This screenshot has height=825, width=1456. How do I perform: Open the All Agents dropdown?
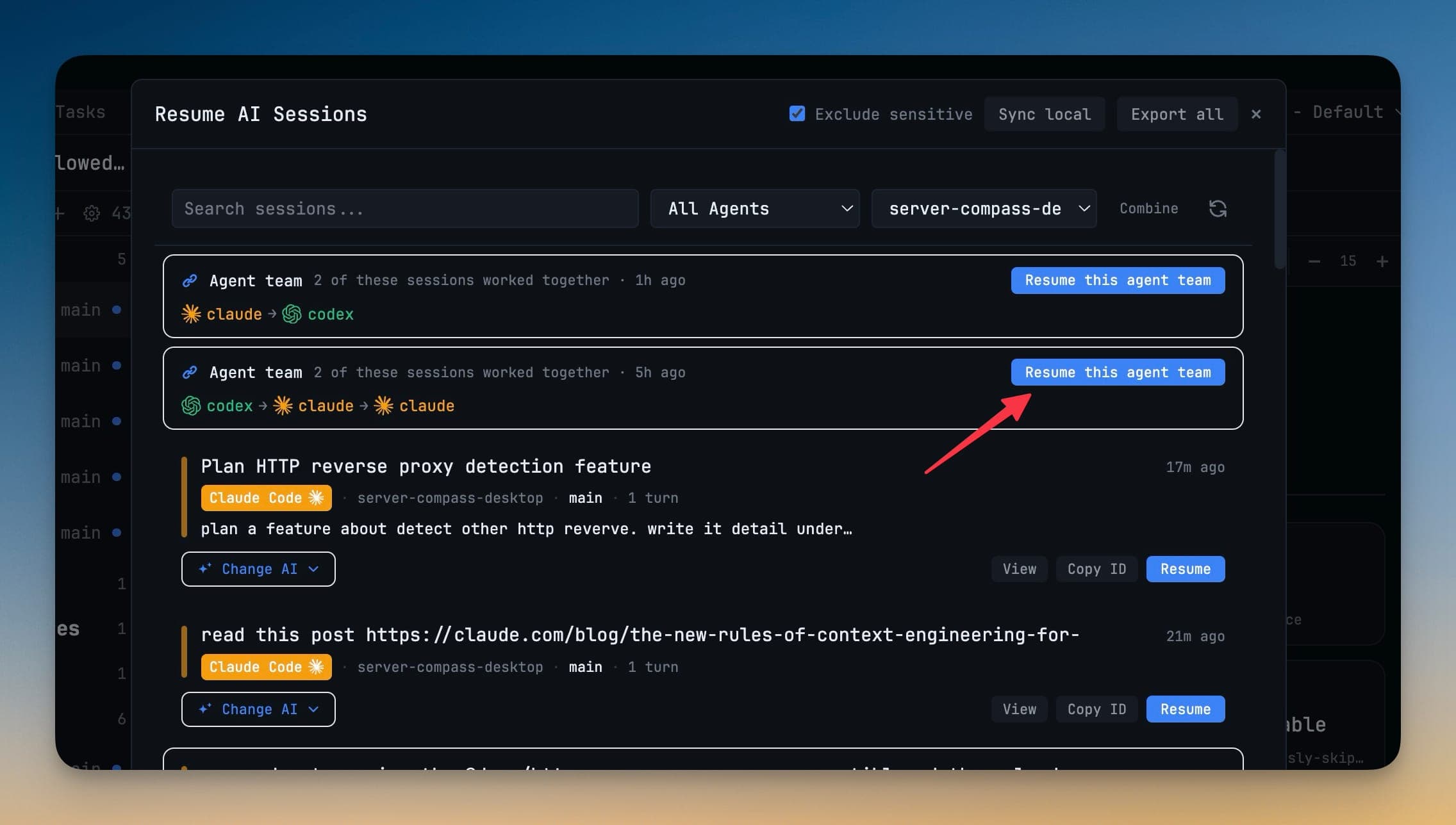click(x=755, y=208)
